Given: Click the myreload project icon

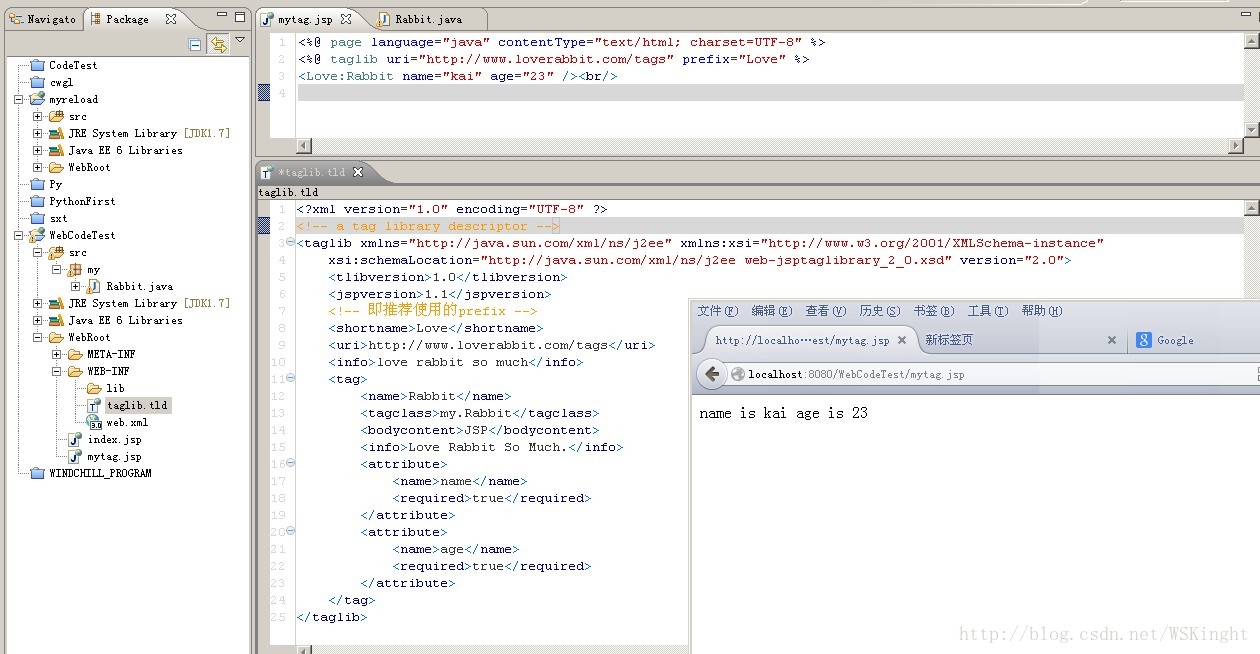Looking at the screenshot, I should click(37, 99).
